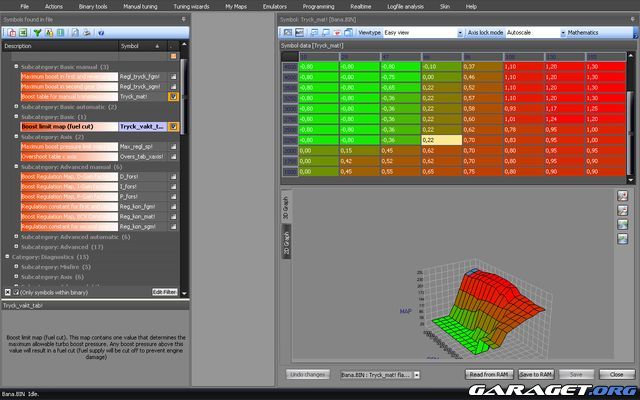This screenshot has width=640, height=400.
Task: Click the printer icon in symbols toolbar
Action: coord(88,33)
